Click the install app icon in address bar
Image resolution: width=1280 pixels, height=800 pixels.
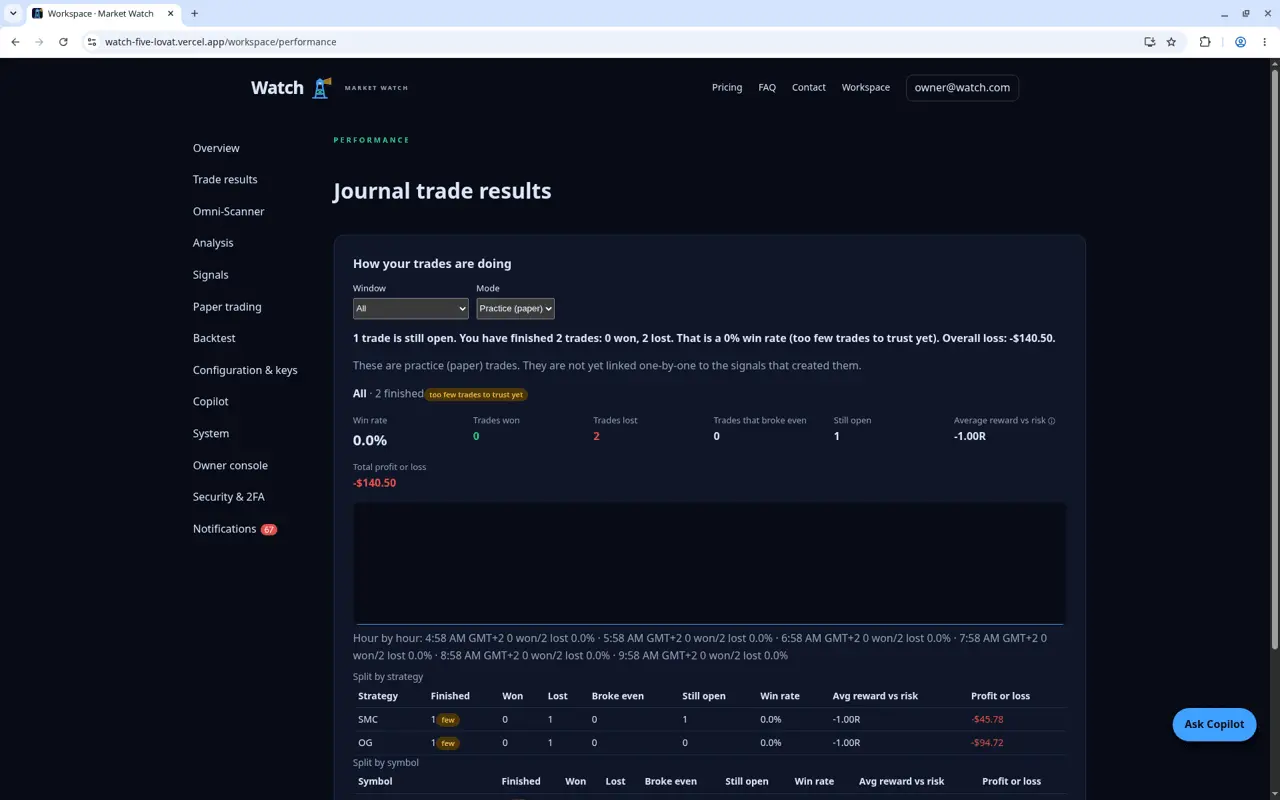[x=1149, y=42]
